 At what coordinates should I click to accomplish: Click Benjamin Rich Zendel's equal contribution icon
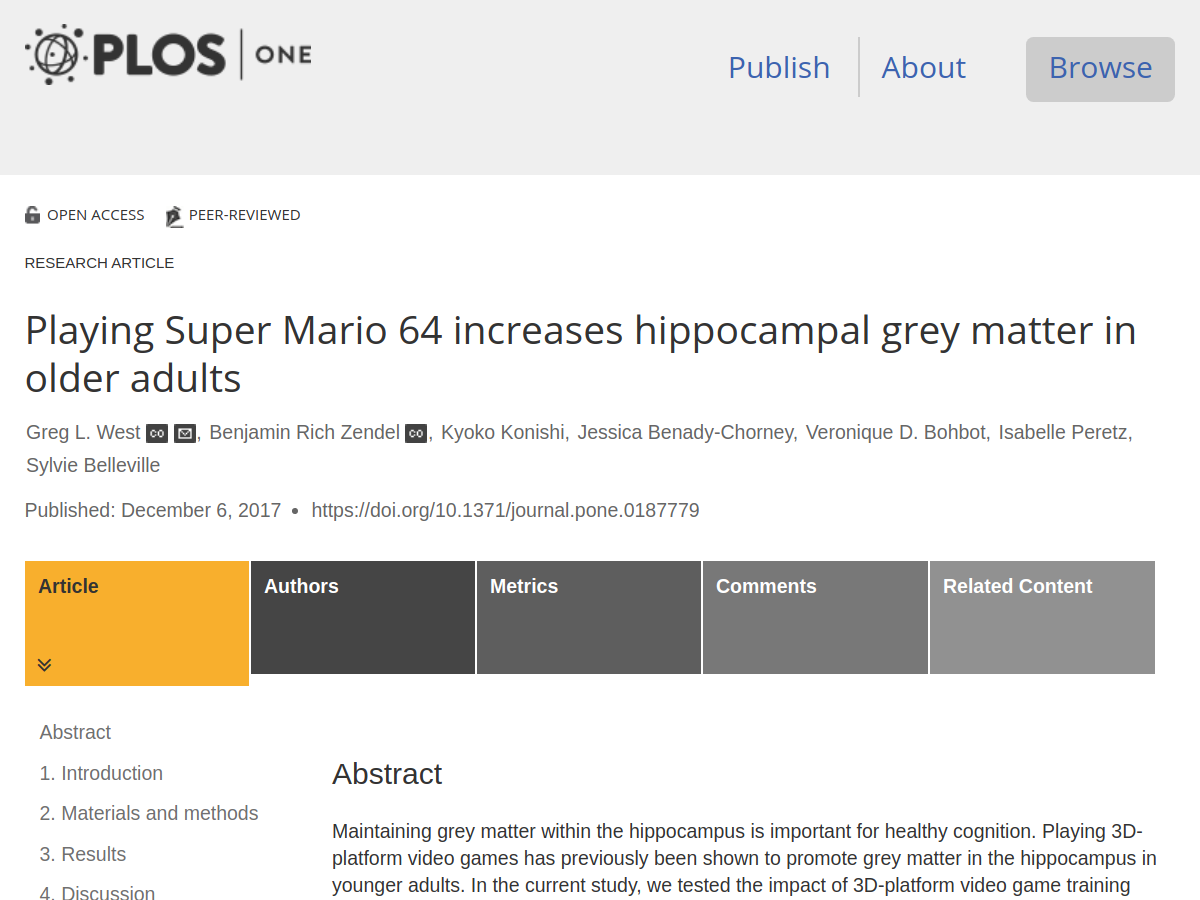point(416,433)
